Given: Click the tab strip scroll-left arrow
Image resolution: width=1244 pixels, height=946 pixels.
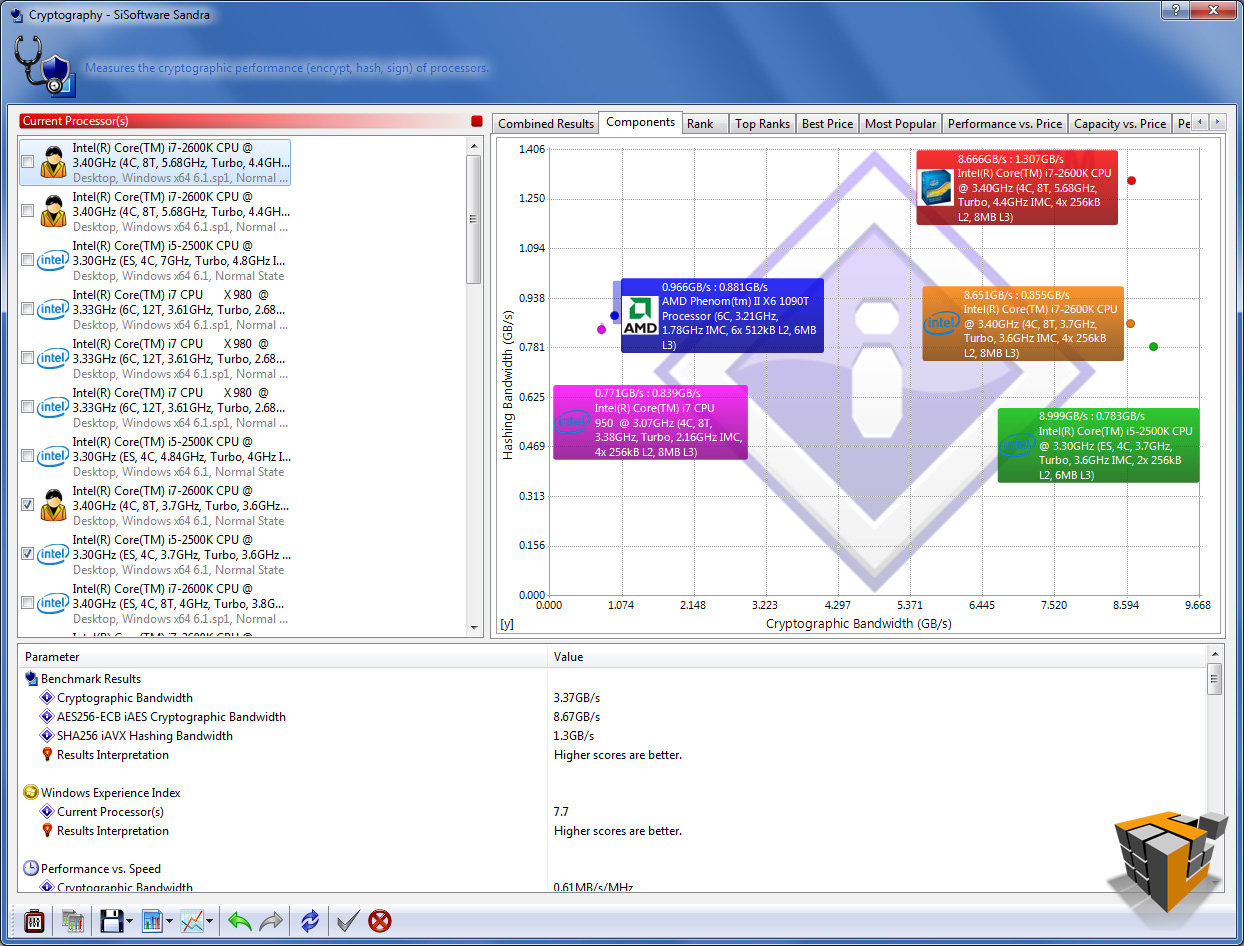Looking at the screenshot, I should (1200, 122).
